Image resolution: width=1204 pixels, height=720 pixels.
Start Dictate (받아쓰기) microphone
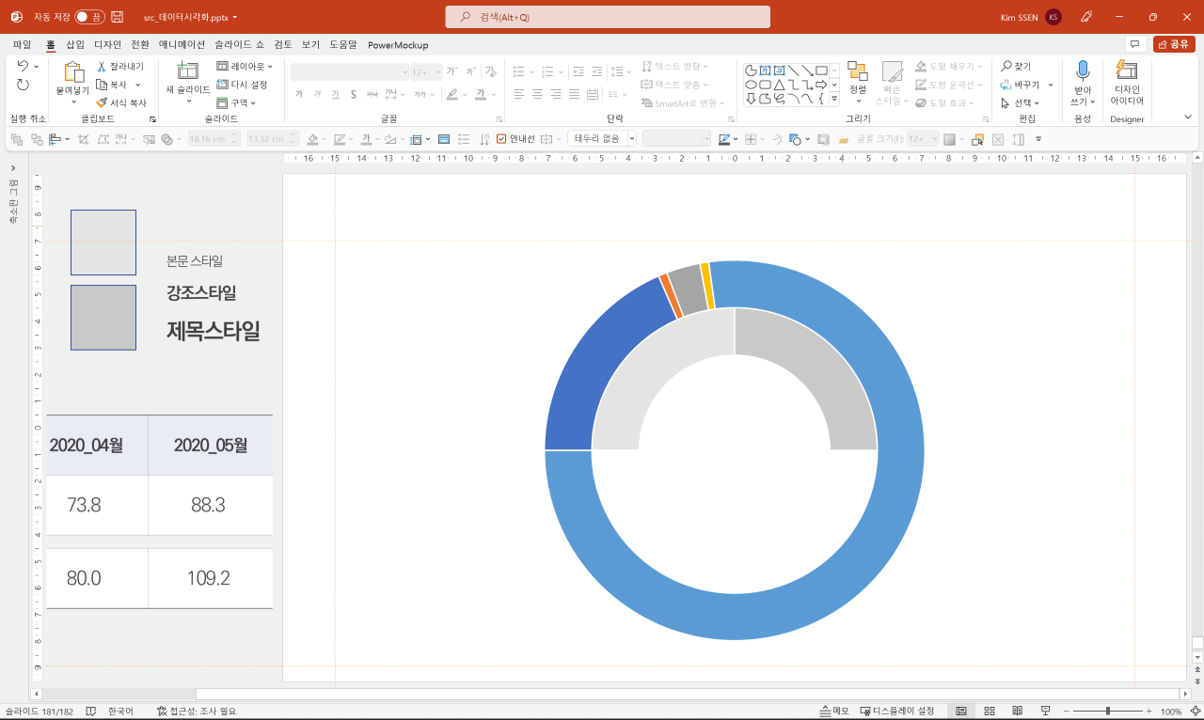[1082, 82]
